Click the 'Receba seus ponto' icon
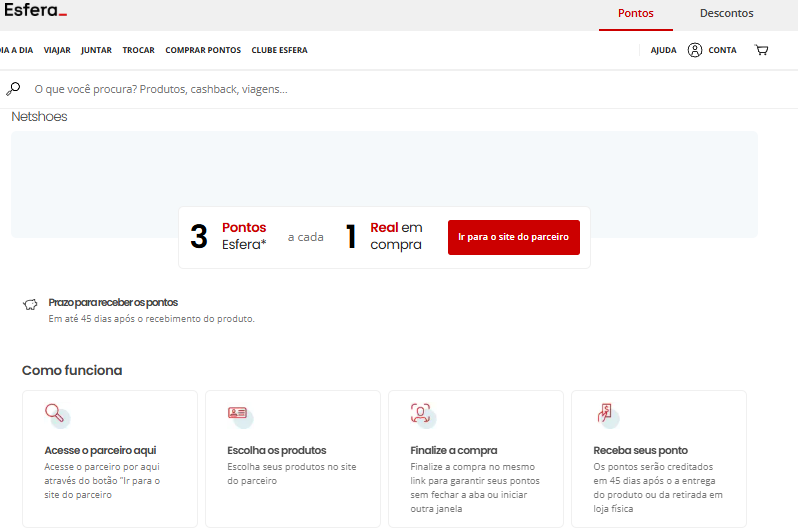The height and width of the screenshot is (528, 798). click(x=604, y=413)
